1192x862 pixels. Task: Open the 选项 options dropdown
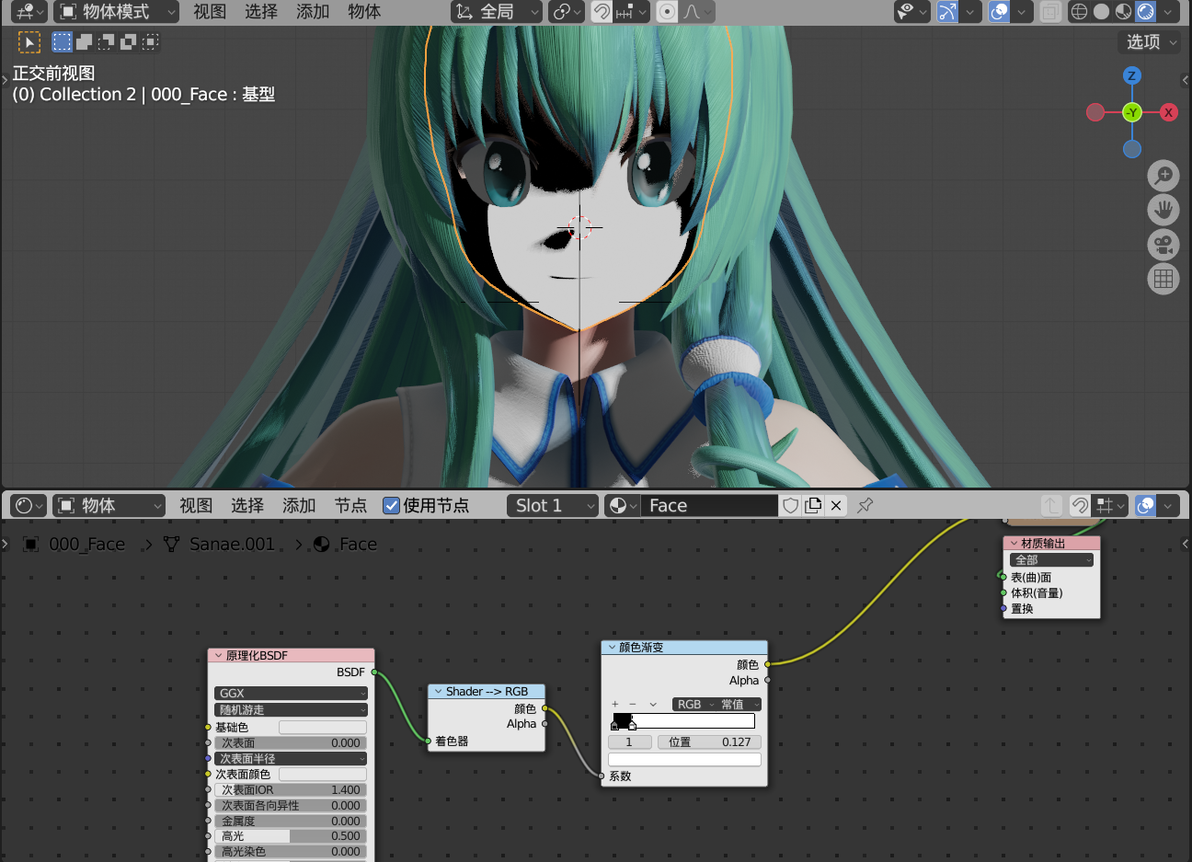1151,42
